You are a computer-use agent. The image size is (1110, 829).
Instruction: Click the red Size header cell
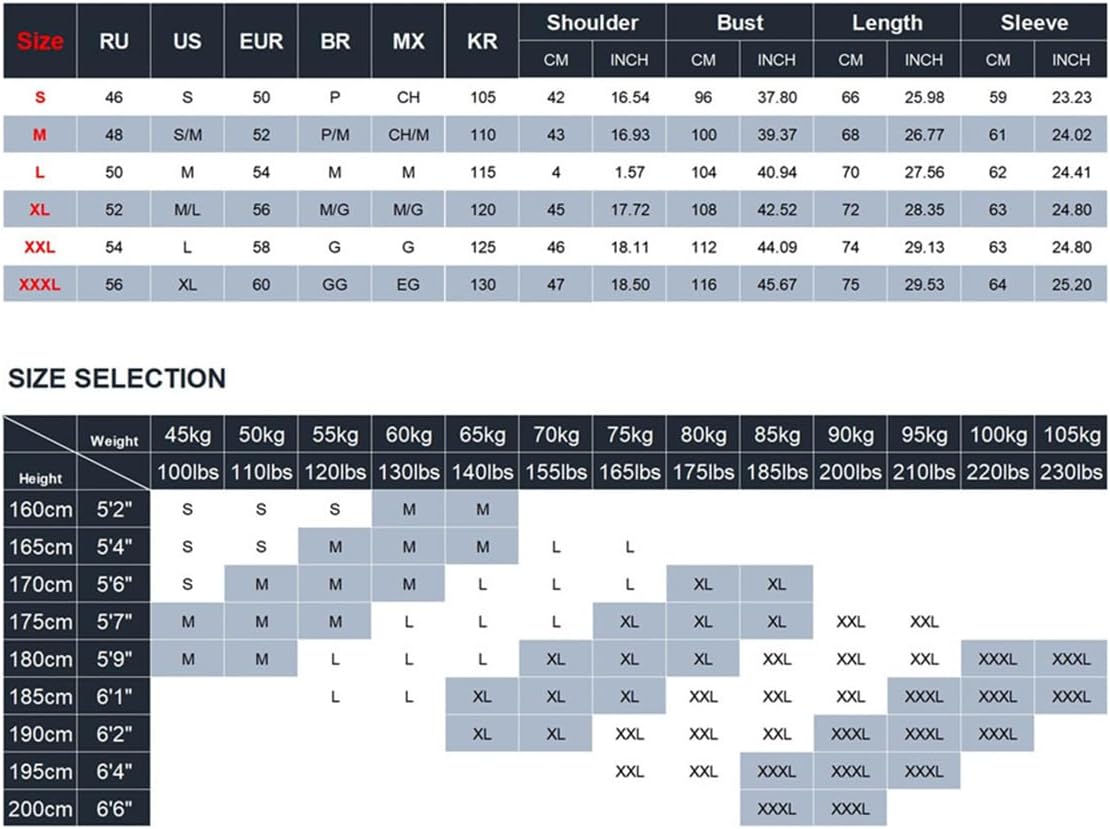pyautogui.click(x=40, y=41)
